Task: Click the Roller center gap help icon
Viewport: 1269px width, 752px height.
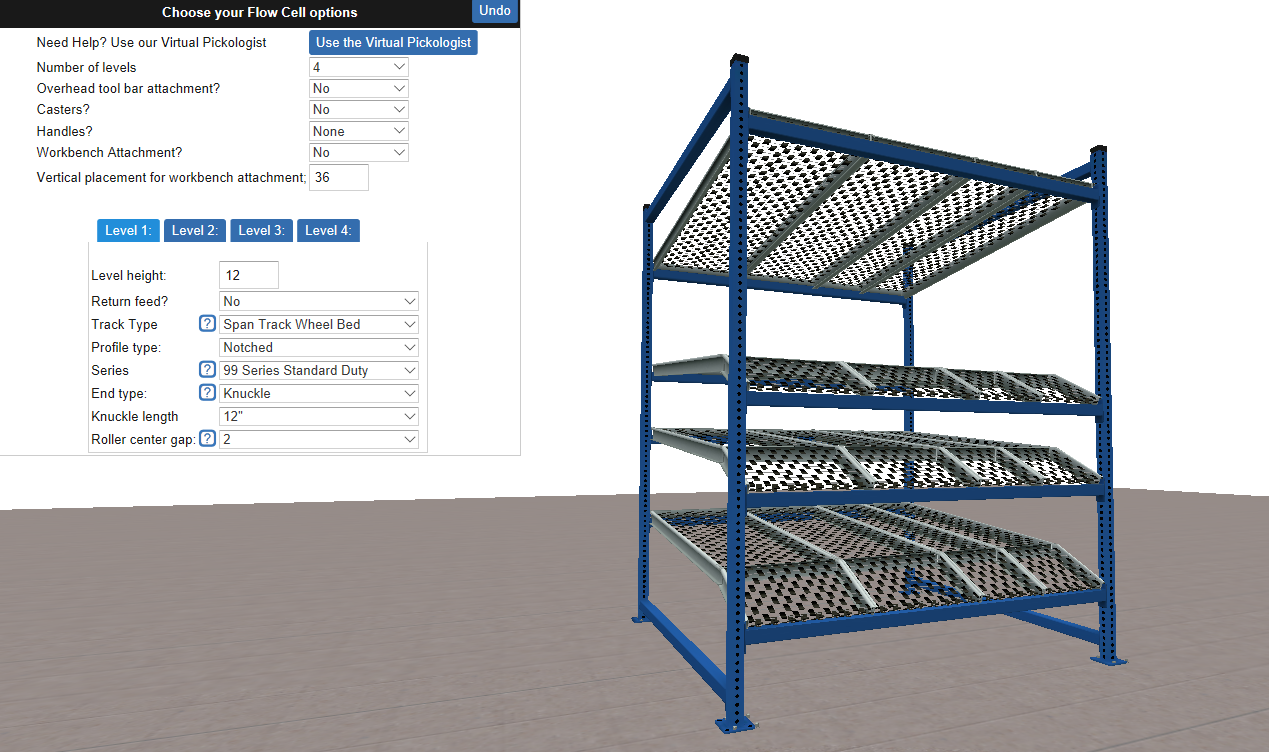Action: tap(207, 438)
